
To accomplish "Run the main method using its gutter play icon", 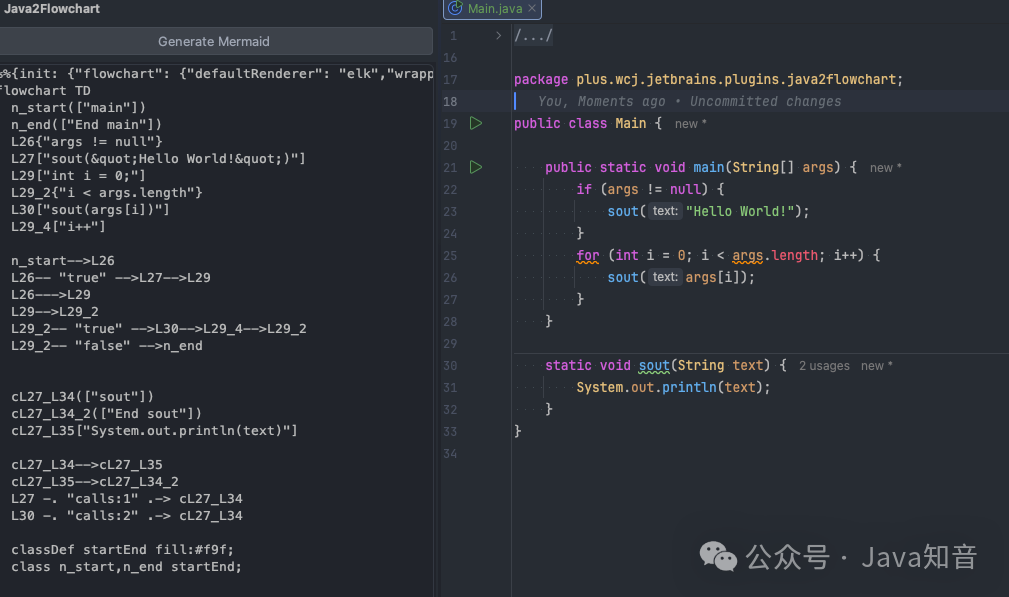I will point(476,167).
